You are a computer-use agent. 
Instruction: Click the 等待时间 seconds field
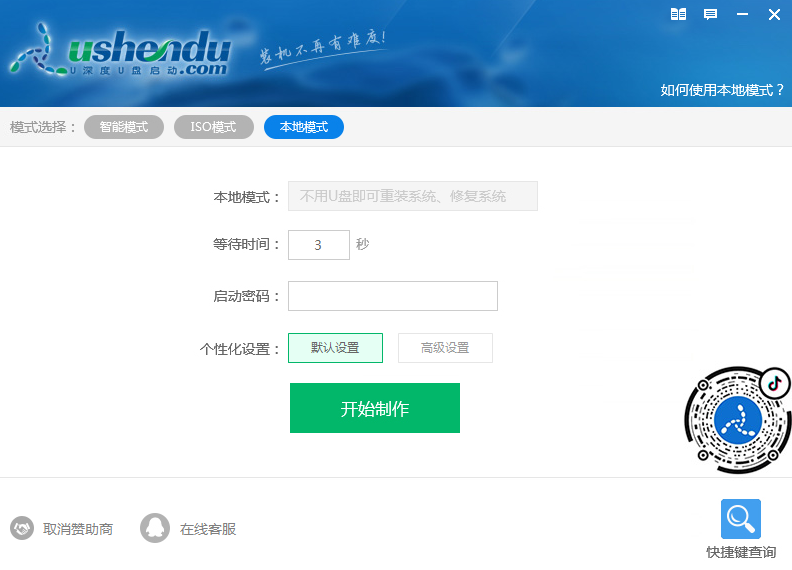[x=319, y=245]
